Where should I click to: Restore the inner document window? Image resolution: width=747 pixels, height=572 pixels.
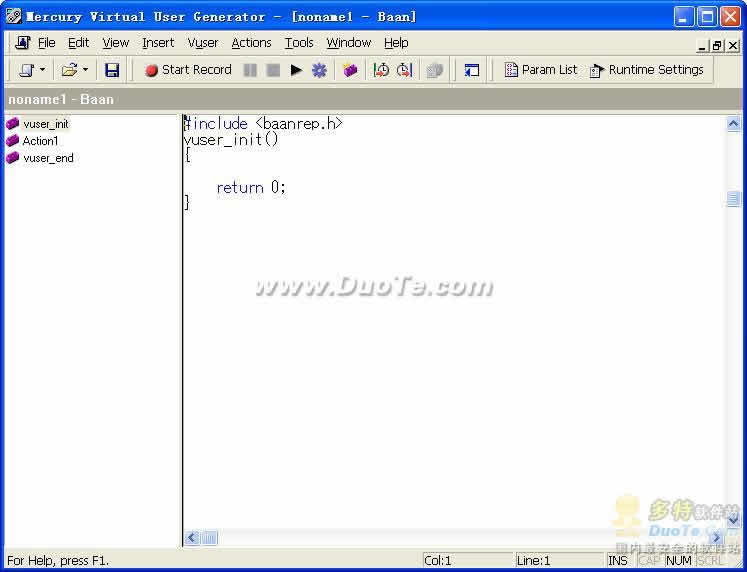717,46
